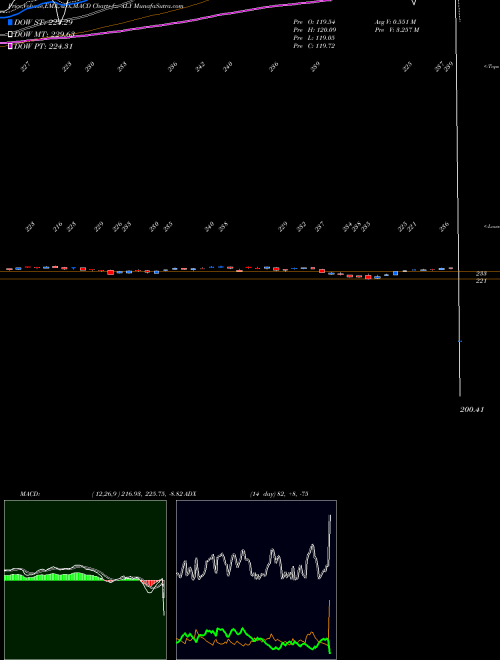Click the 'Pre V: 3.257 M' volume text
Image resolution: width=500 pixels, height=660 pixels.
pyautogui.click(x=397, y=30)
